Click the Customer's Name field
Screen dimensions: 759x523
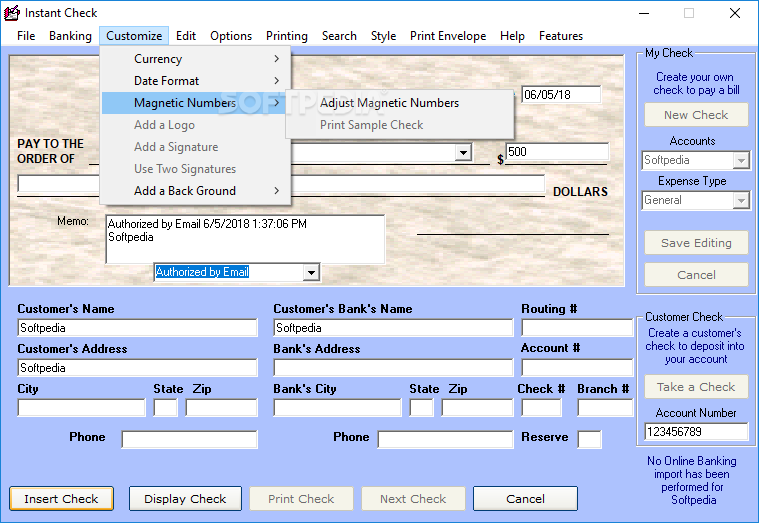137,328
